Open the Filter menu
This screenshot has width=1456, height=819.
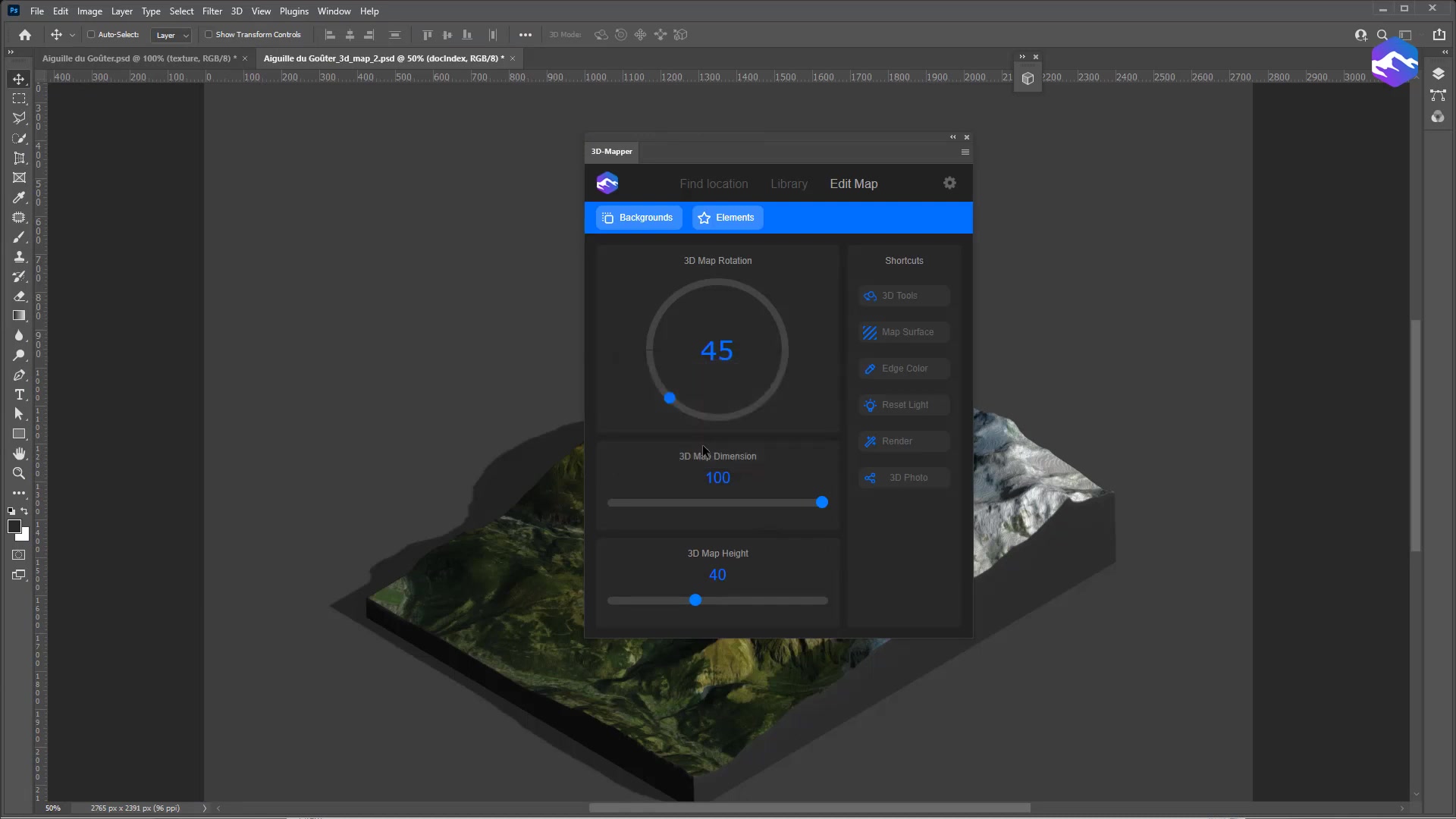(x=212, y=11)
